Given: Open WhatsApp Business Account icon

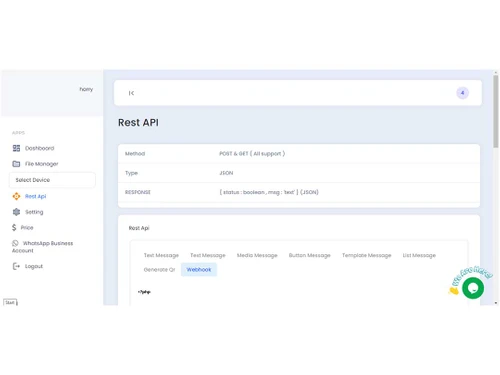Looking at the screenshot, I should (x=15, y=243).
